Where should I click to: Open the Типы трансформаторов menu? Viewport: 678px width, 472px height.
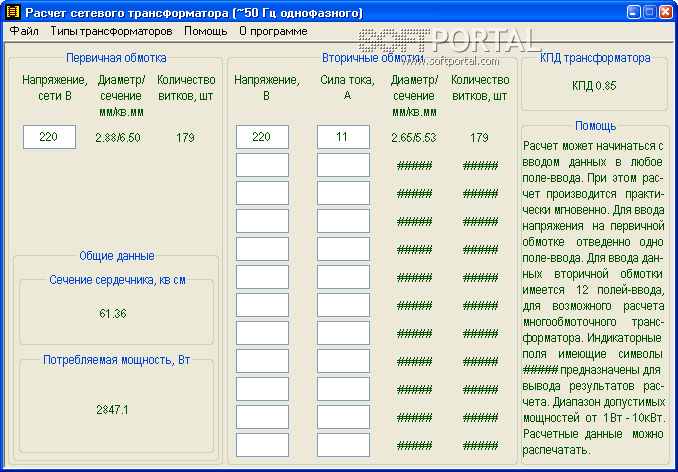coord(112,32)
